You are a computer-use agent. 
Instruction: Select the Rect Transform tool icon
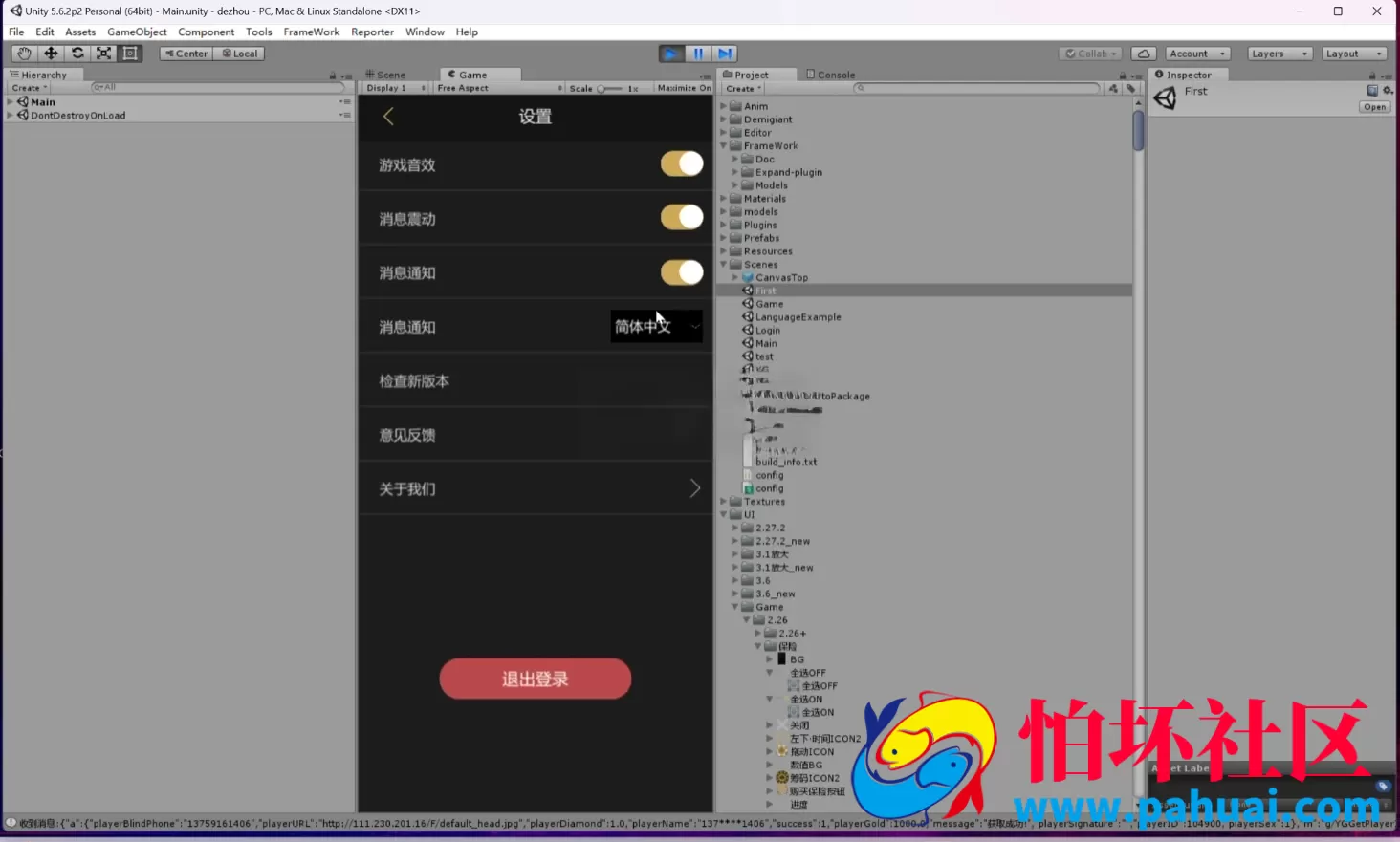130,54
